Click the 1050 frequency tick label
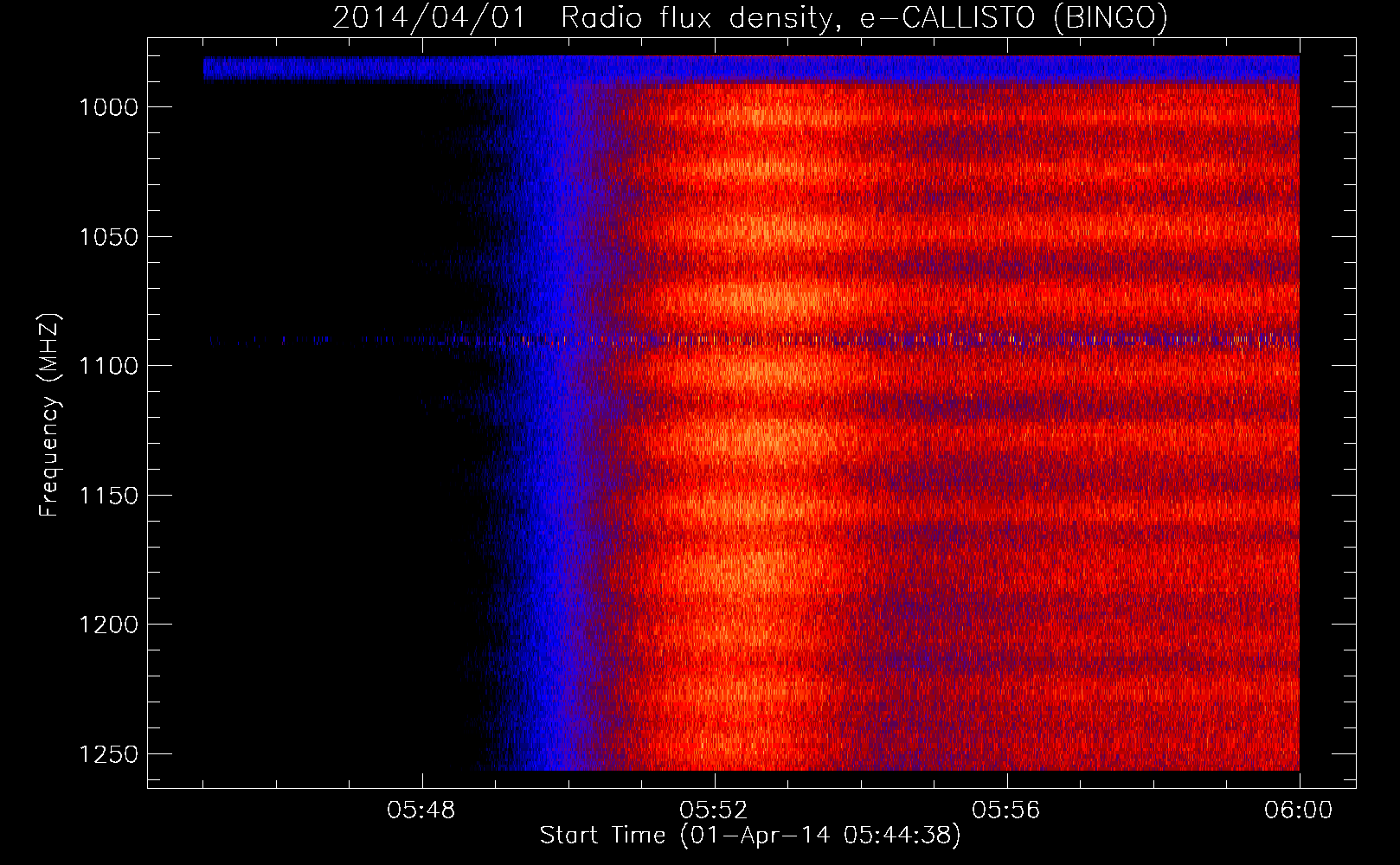The image size is (1400, 865). (109, 237)
